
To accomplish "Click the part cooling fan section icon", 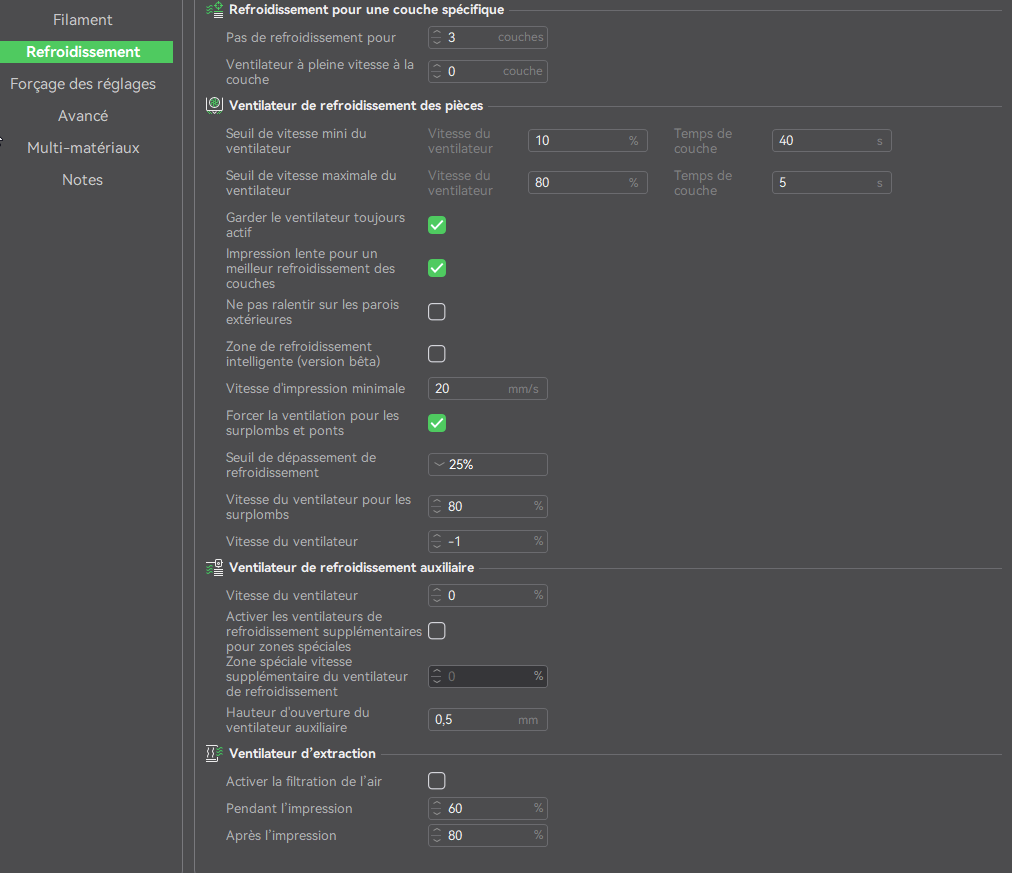I will point(214,105).
